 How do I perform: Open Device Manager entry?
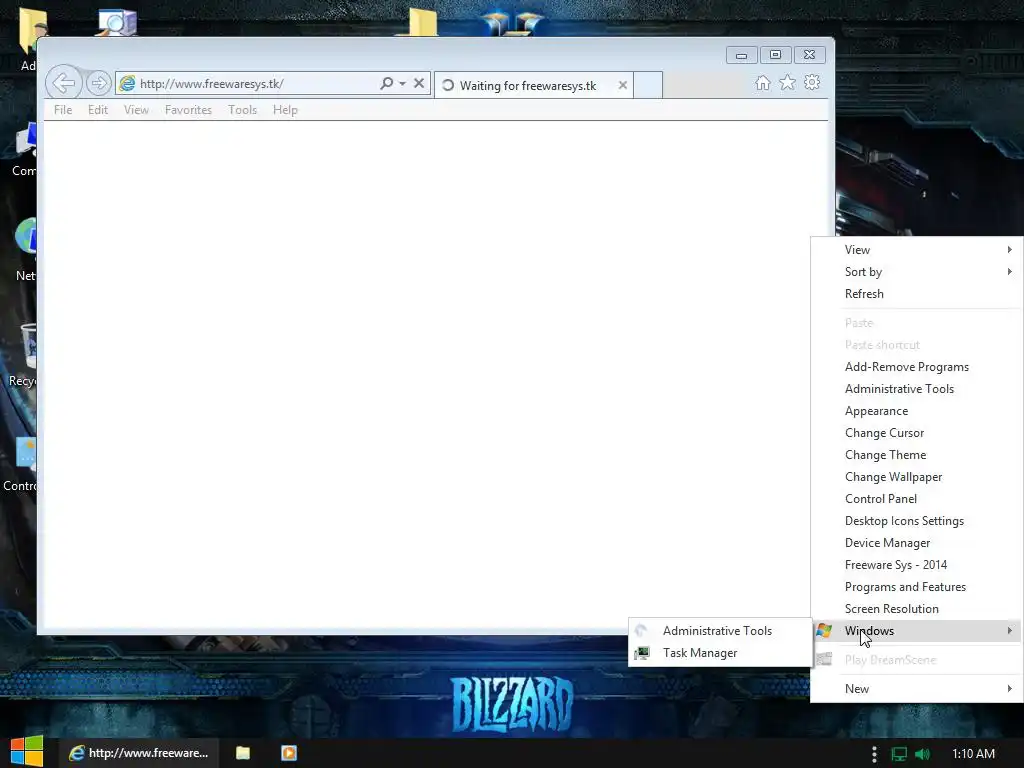(916, 543)
